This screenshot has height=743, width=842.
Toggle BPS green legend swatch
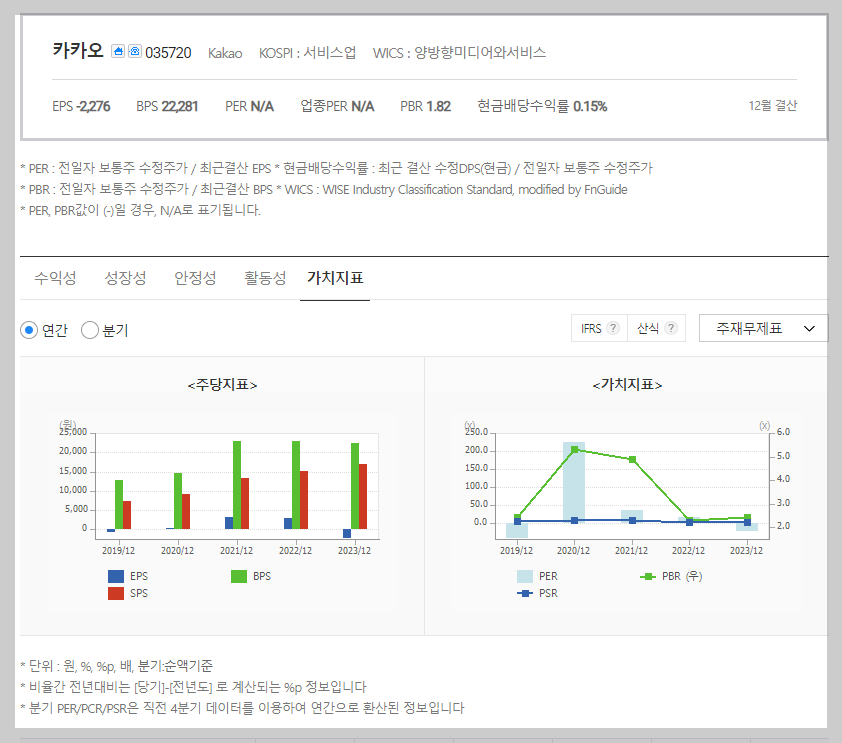pyautogui.click(x=239, y=576)
